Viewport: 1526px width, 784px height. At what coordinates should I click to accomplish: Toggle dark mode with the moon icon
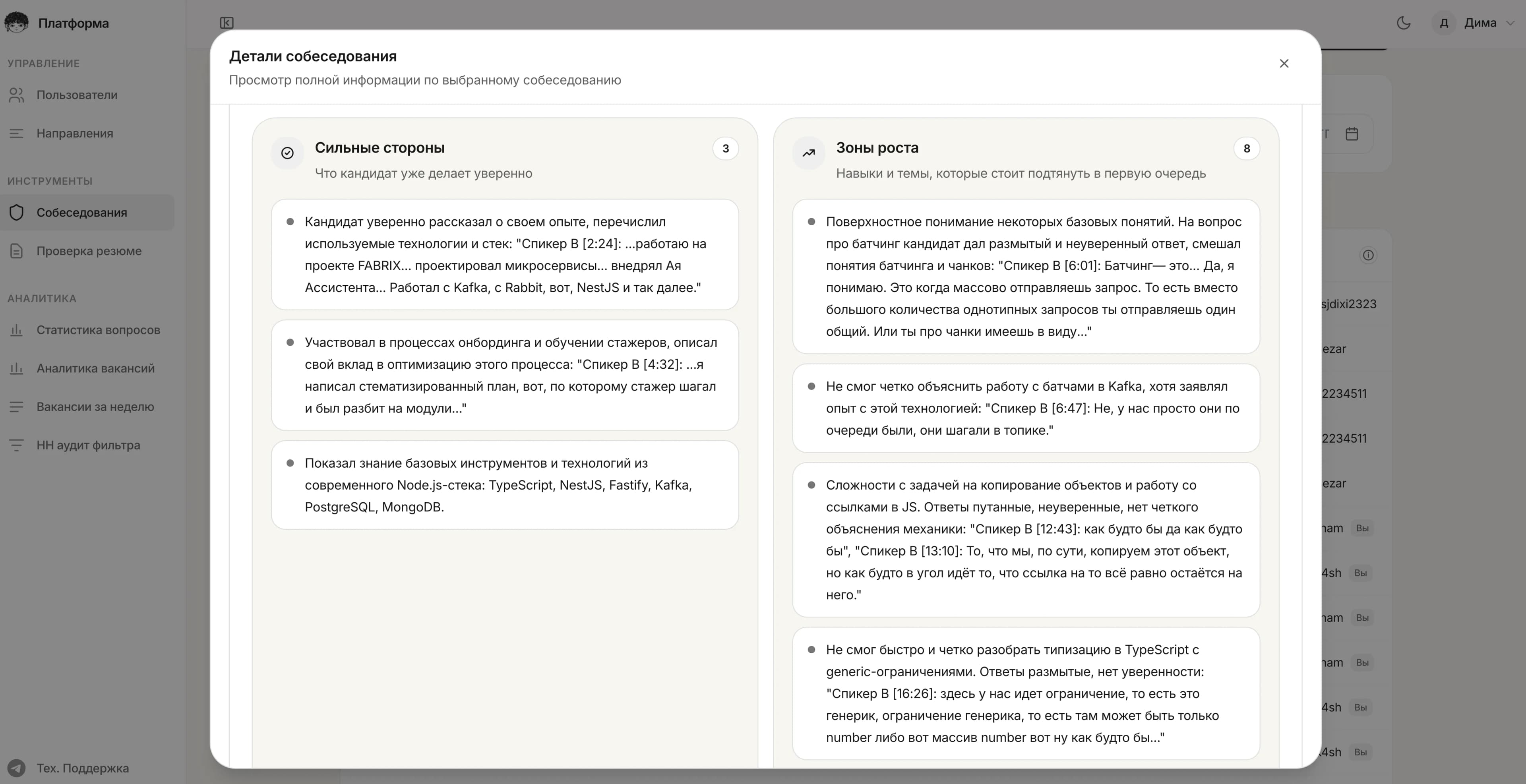[x=1404, y=23]
